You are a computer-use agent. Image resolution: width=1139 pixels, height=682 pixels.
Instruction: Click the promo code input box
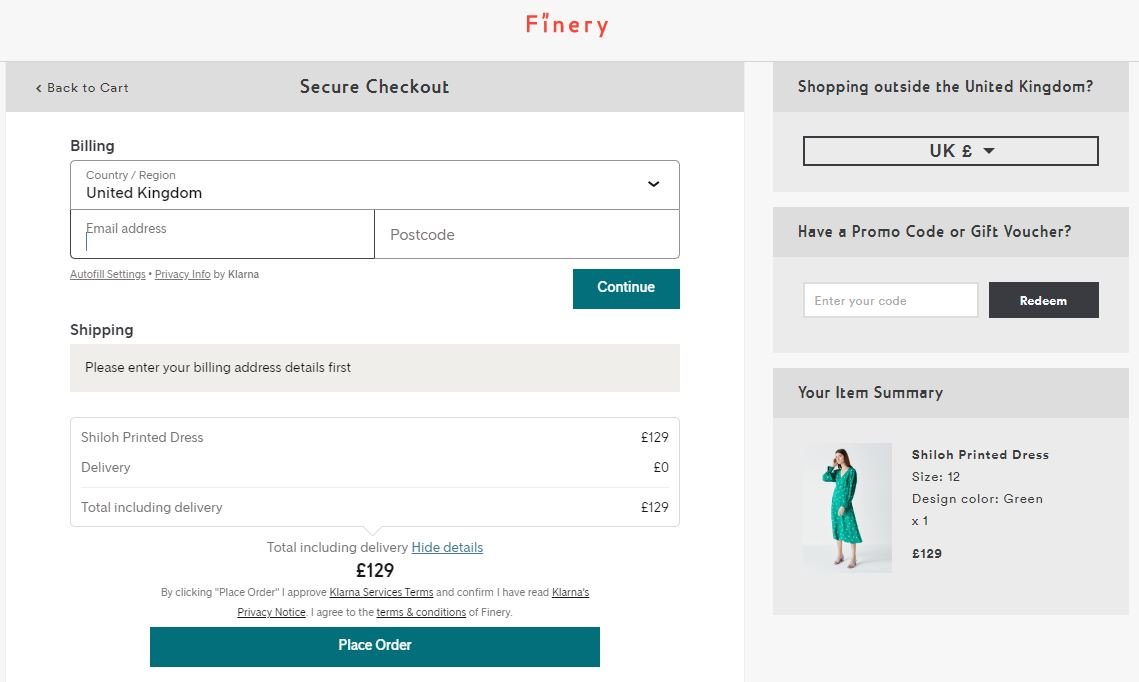pos(891,300)
